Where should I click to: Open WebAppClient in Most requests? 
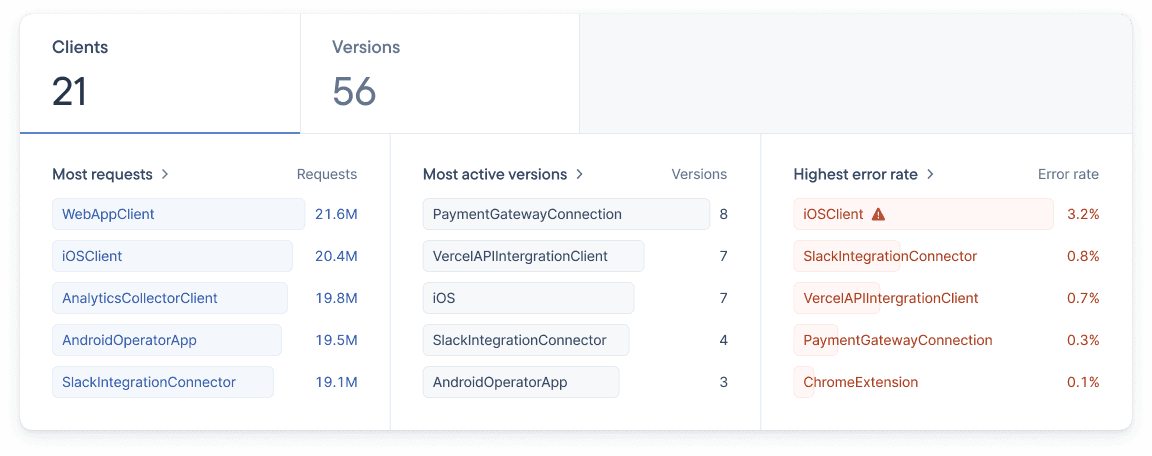108,214
